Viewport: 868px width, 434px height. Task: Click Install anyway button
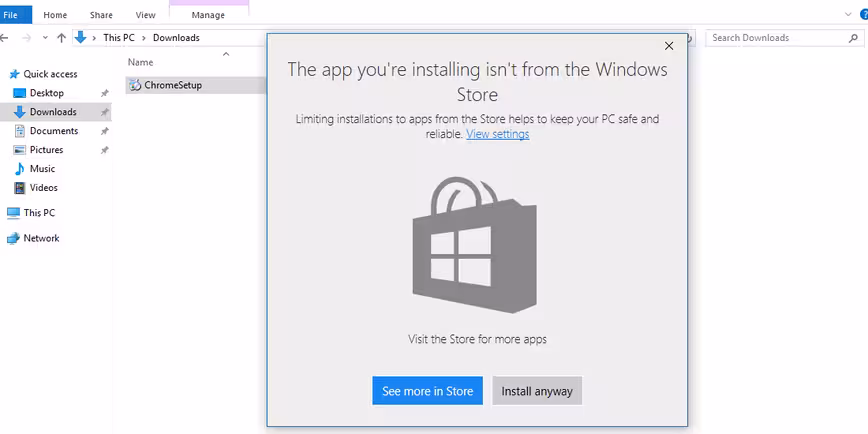[x=537, y=391]
